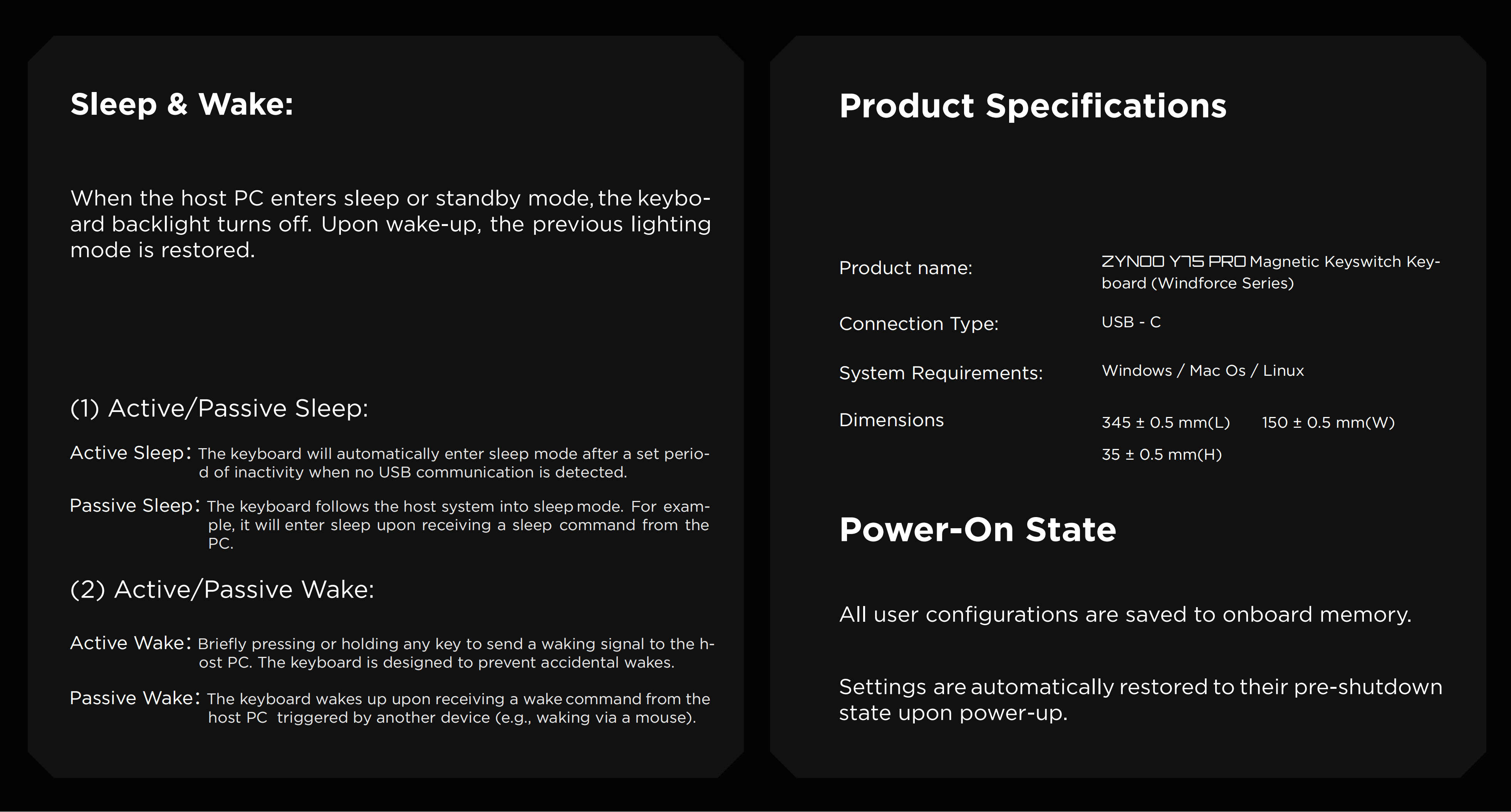The width and height of the screenshot is (1511, 812).
Task: Click the 'Connection Type:' spec label
Action: 918,324
